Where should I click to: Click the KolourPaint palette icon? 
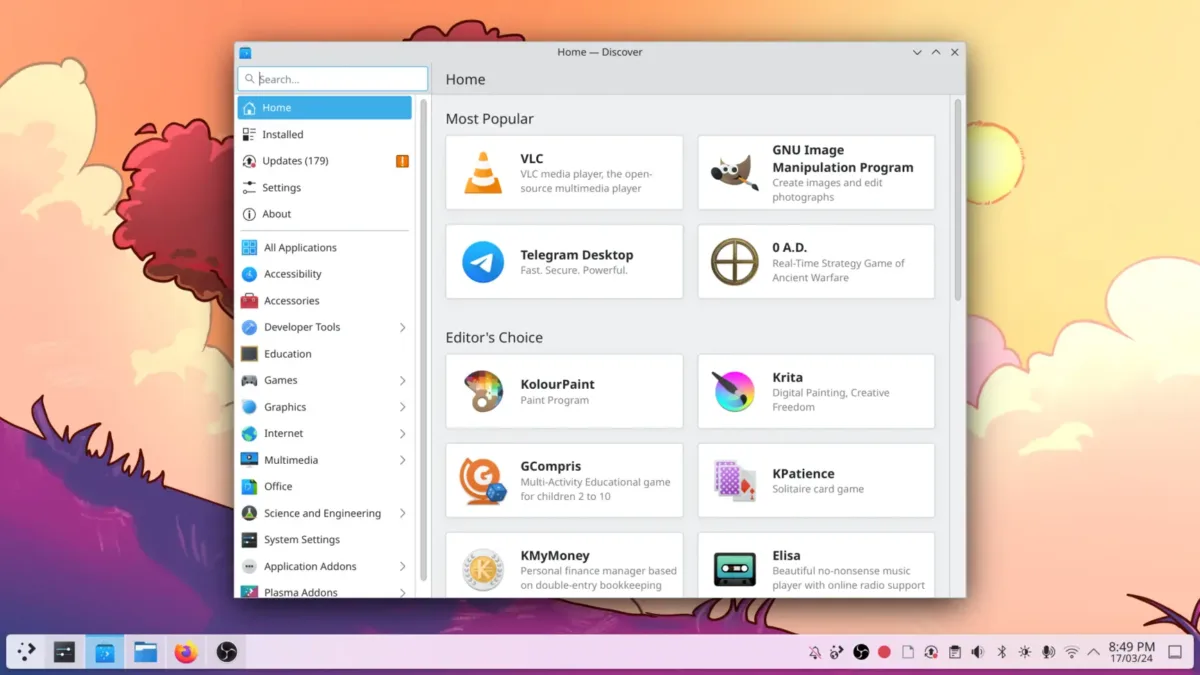point(483,391)
